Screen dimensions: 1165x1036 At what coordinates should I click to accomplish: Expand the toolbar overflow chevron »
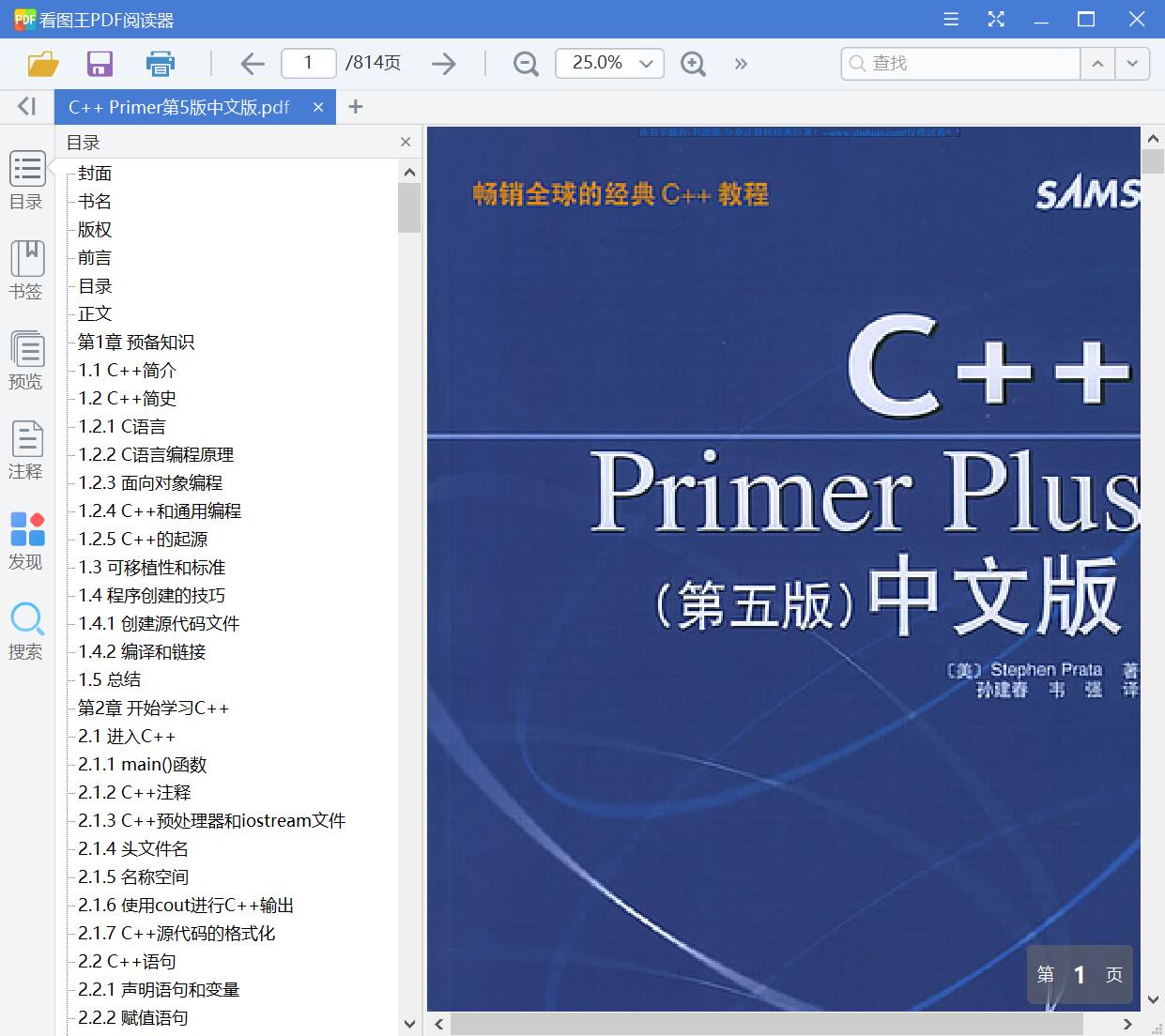pos(741,64)
